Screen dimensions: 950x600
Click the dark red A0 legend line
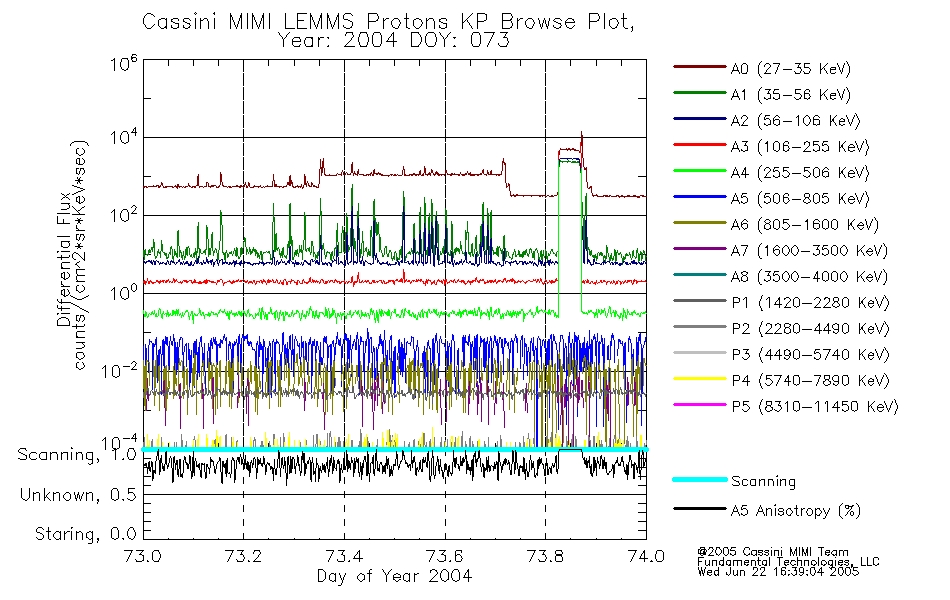(x=700, y=67)
